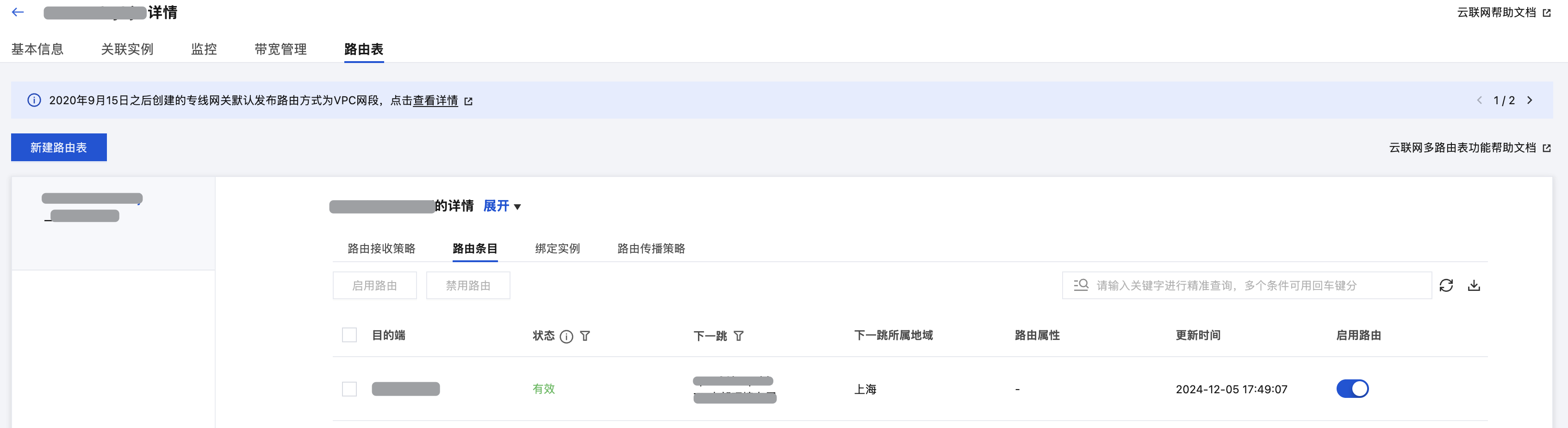Click the download export icon

point(1474,285)
